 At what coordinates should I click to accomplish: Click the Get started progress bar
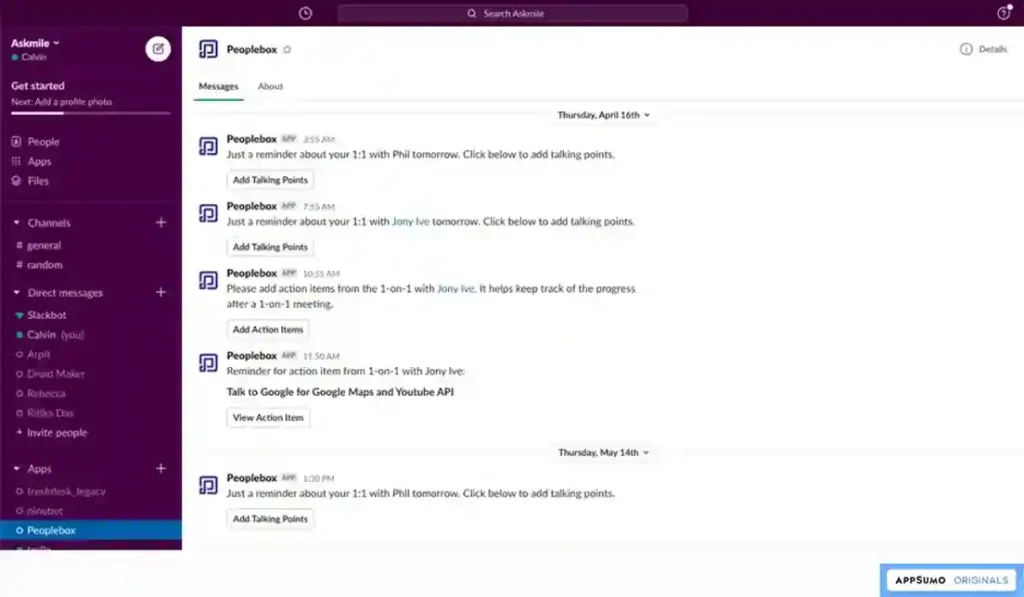(91, 114)
